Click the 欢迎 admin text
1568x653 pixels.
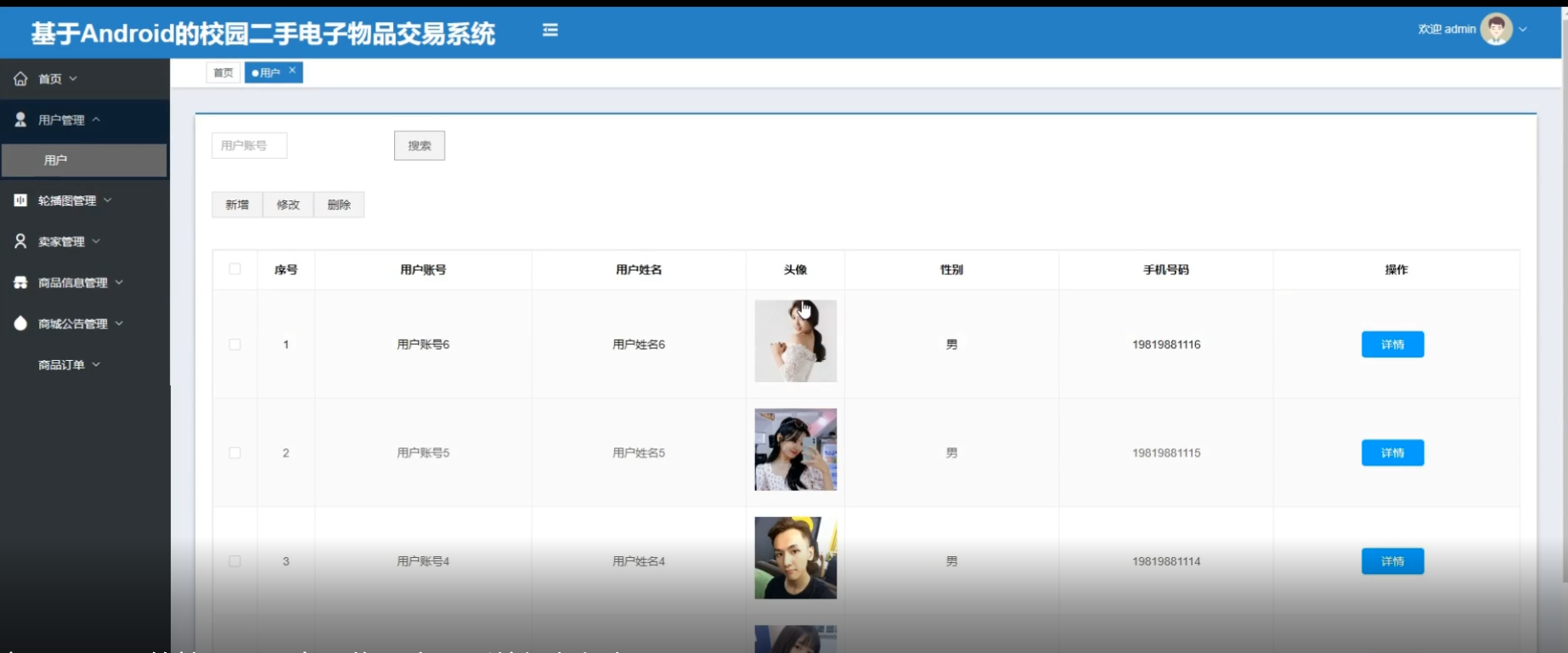(1447, 29)
